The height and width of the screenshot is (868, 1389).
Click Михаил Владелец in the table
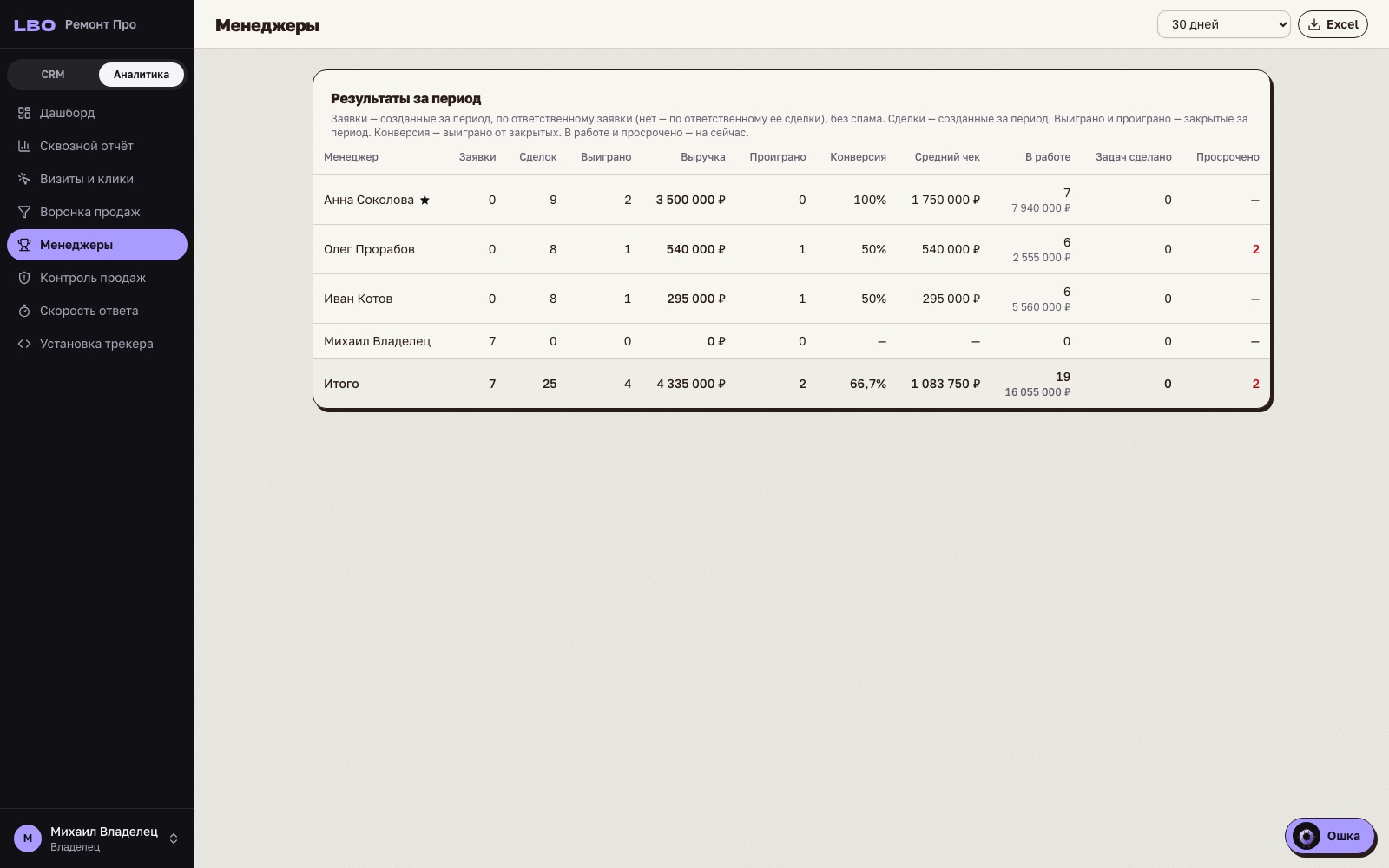[x=377, y=341]
